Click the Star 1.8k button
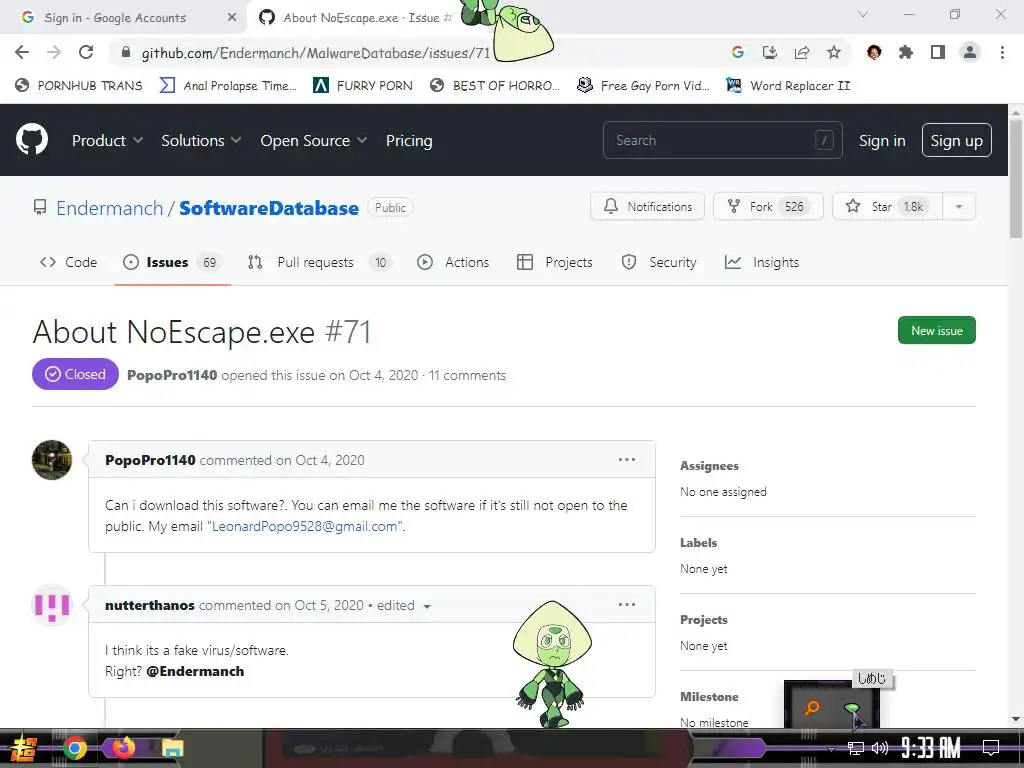The height and width of the screenshot is (768, 1024). (888, 206)
